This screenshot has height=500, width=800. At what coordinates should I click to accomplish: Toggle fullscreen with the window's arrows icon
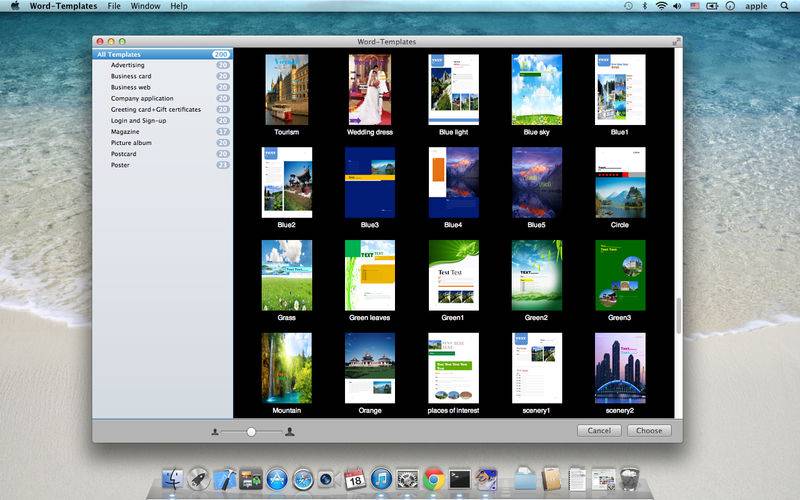[676, 41]
